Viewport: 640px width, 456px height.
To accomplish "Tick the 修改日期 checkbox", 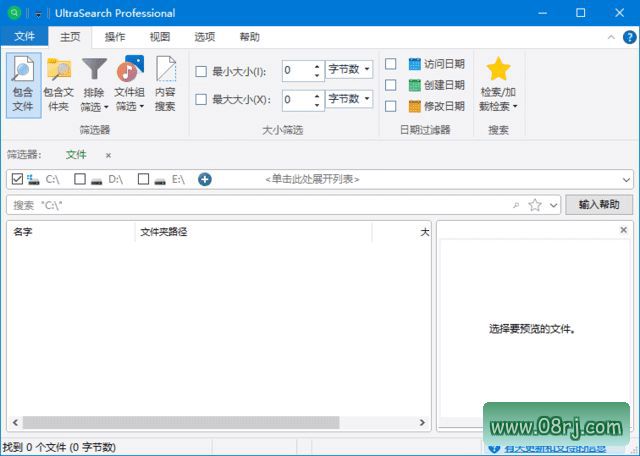I will tap(391, 106).
